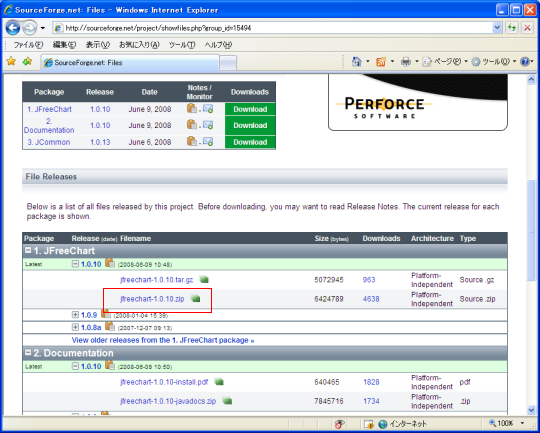This screenshot has height=433, width=540.
Task: Open a new blank tab
Action: pos(228,63)
